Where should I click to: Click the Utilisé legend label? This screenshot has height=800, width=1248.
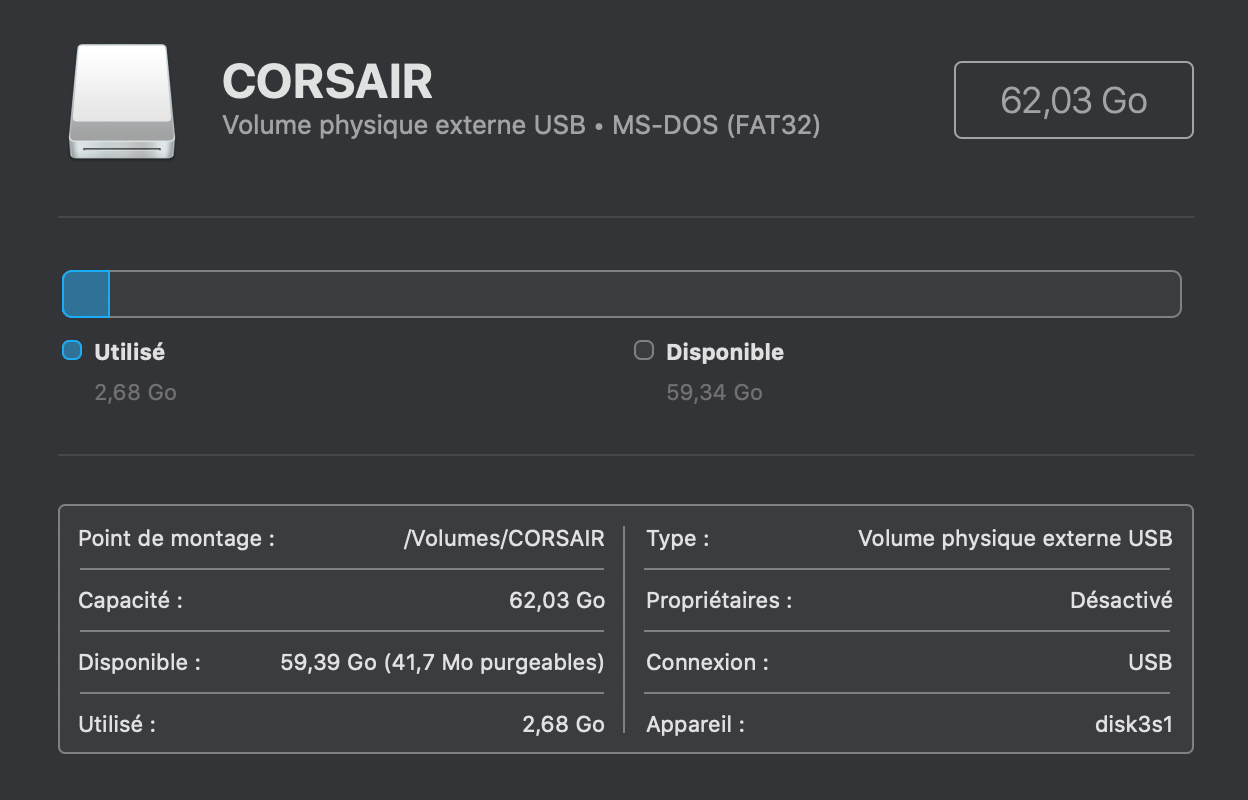[129, 352]
